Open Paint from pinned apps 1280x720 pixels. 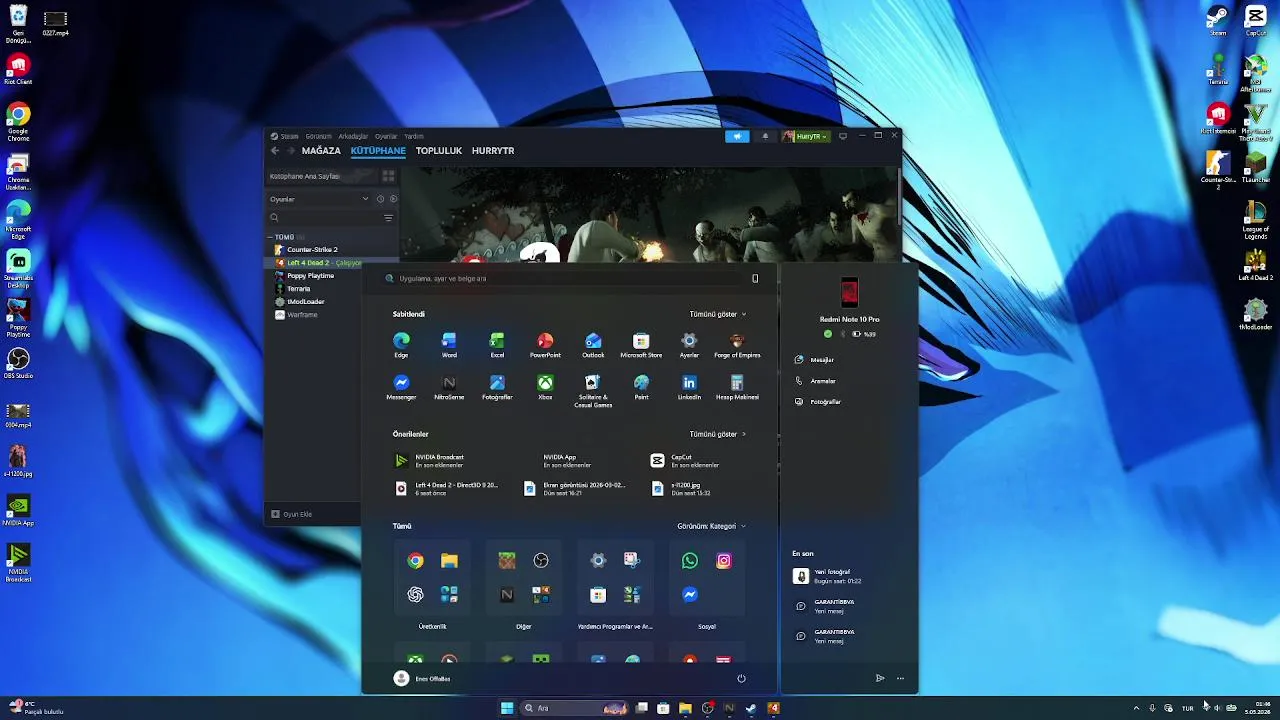coord(641,387)
